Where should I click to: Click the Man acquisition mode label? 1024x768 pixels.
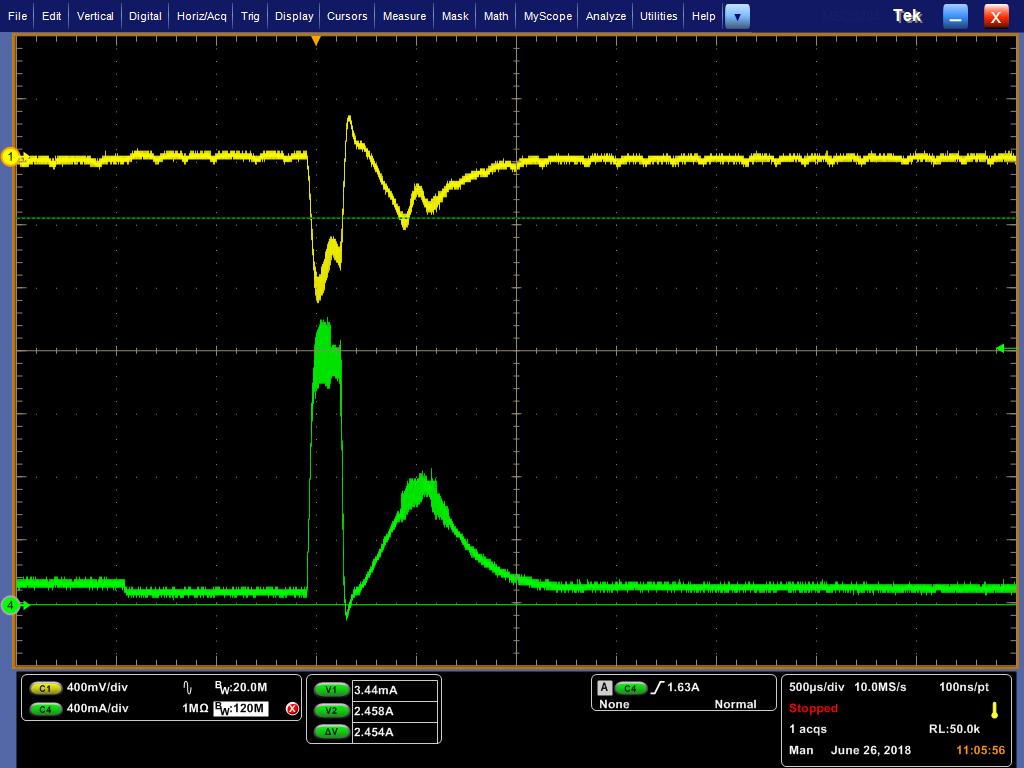coord(801,750)
